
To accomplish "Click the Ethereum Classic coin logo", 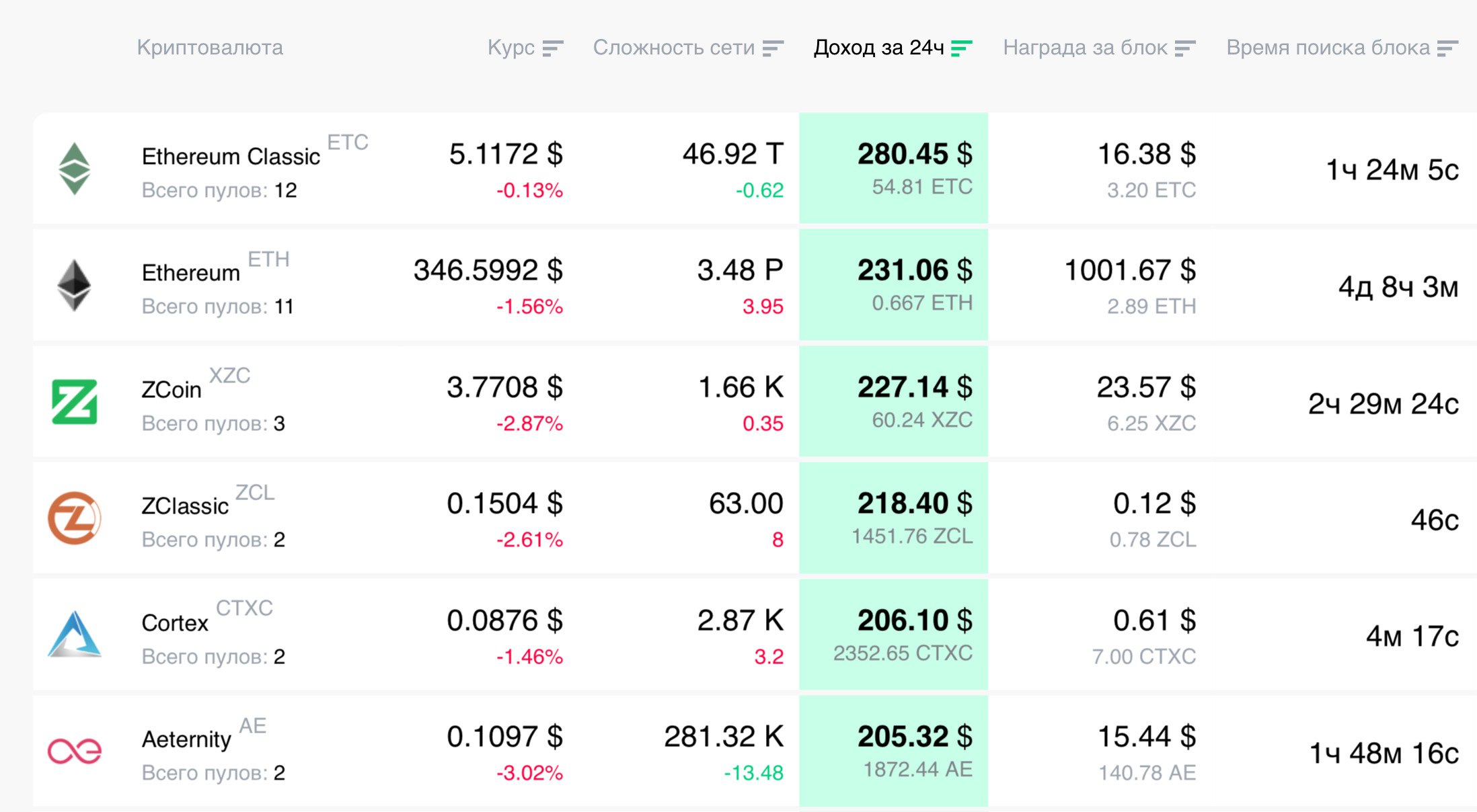I will pyautogui.click(x=75, y=169).
